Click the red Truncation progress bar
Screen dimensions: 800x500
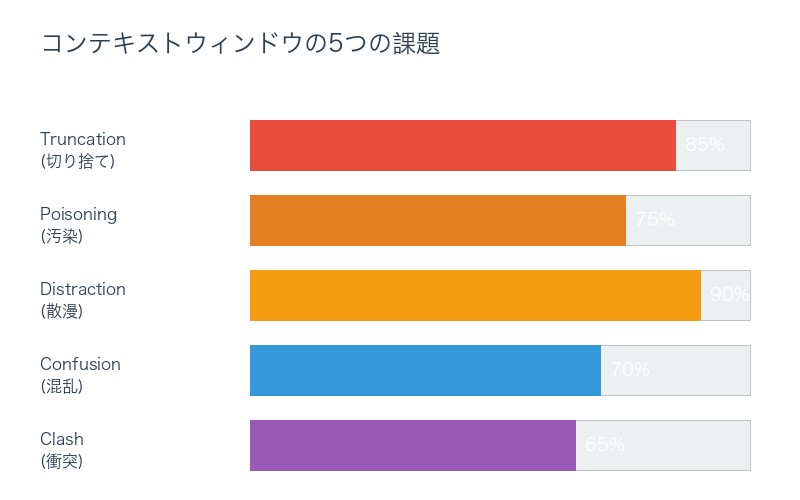pyautogui.click(x=463, y=145)
